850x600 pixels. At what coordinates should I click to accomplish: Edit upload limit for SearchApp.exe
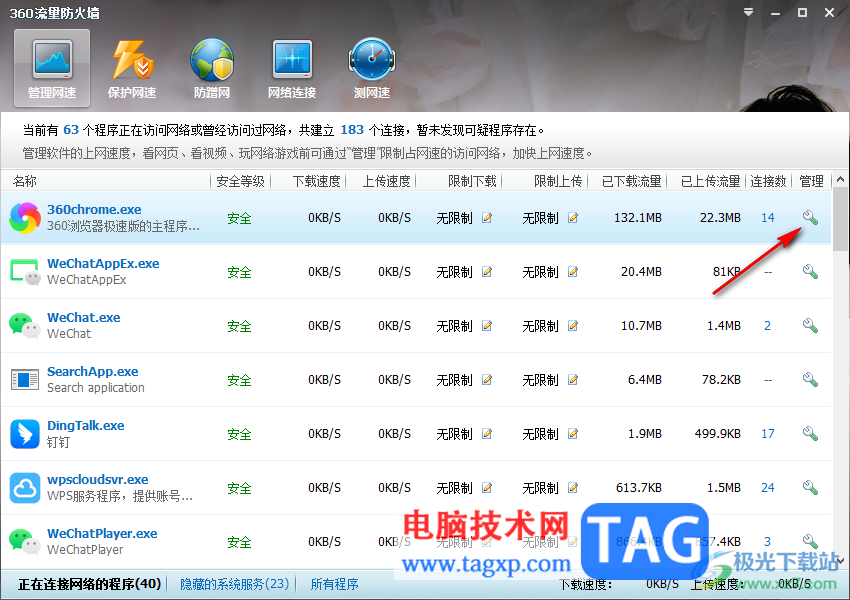pyautogui.click(x=572, y=379)
